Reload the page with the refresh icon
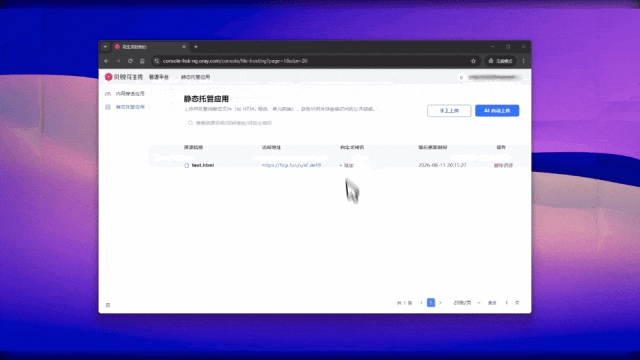640x360 pixels. [130, 61]
